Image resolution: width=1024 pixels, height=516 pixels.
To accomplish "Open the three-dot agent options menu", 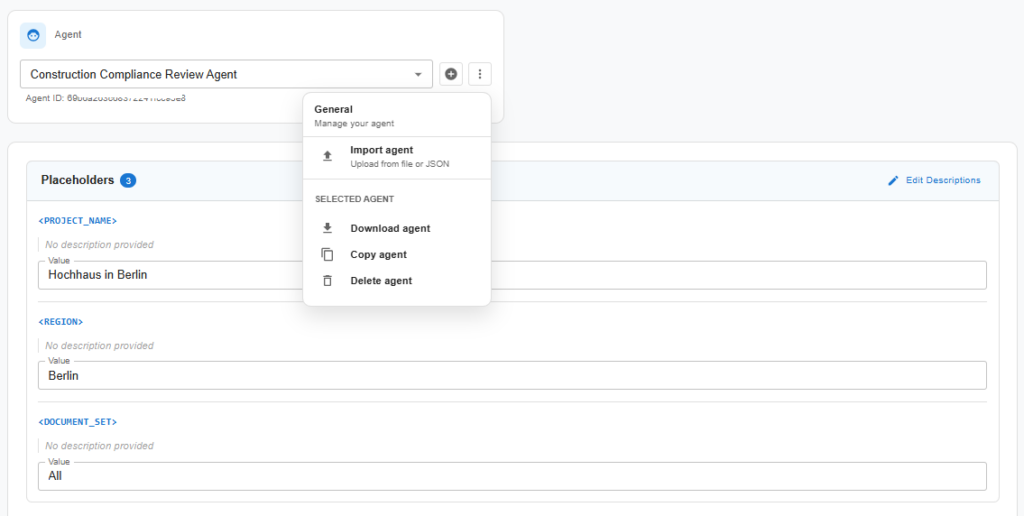I will click(480, 74).
